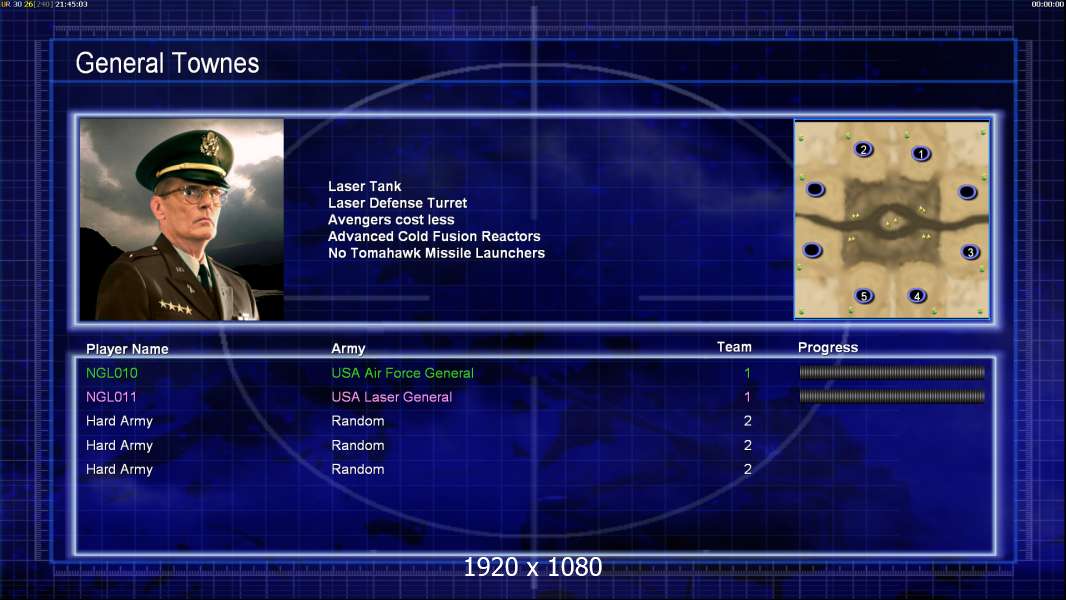Click Advanced Cold Fusion Reactors text
The image size is (1066, 600).
(434, 236)
